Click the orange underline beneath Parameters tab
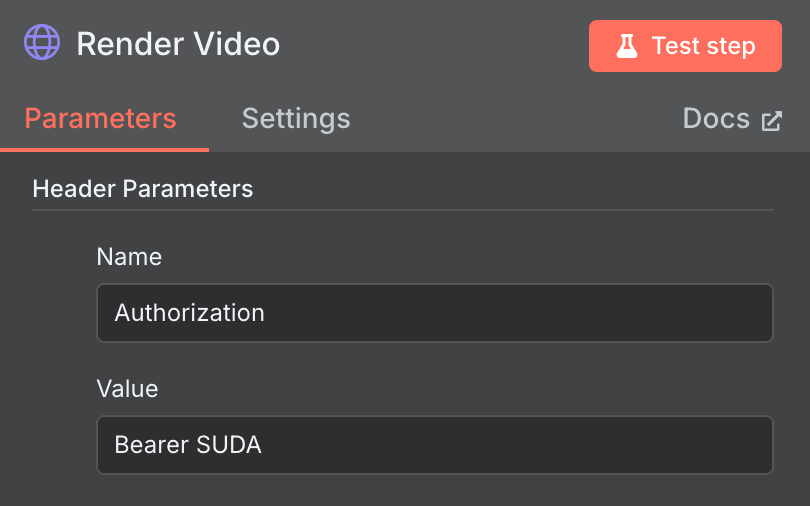810x506 pixels. (104, 149)
